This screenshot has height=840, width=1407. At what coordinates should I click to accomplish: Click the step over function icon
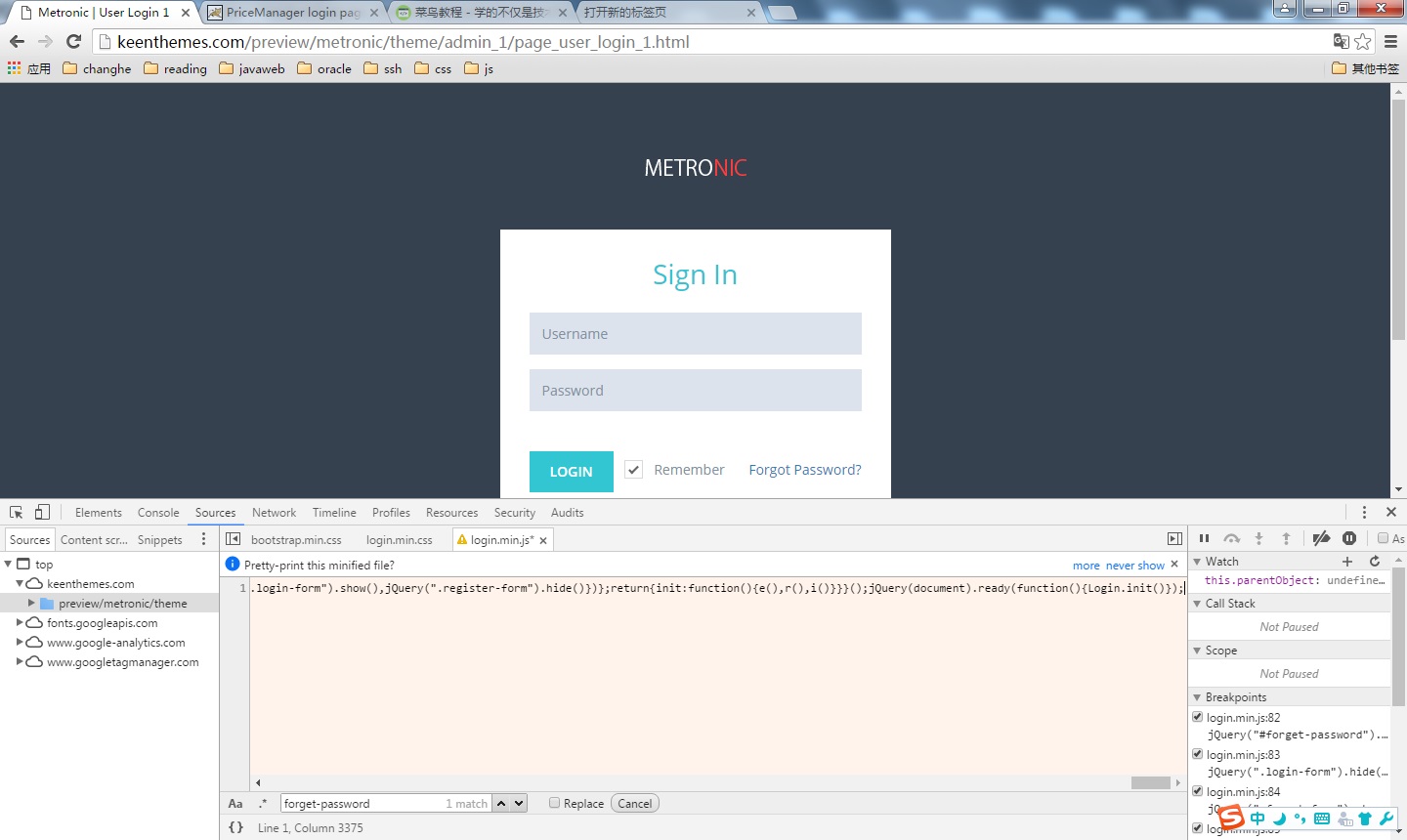(1232, 538)
